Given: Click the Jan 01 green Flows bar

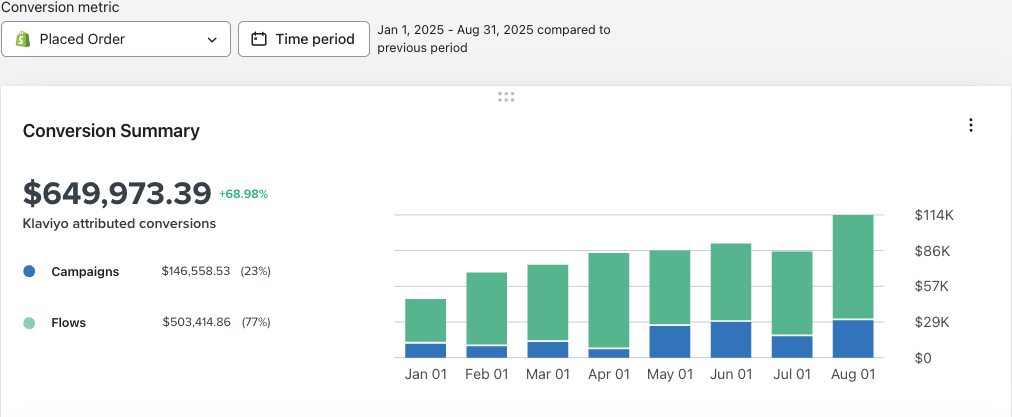Looking at the screenshot, I should click(425, 320).
